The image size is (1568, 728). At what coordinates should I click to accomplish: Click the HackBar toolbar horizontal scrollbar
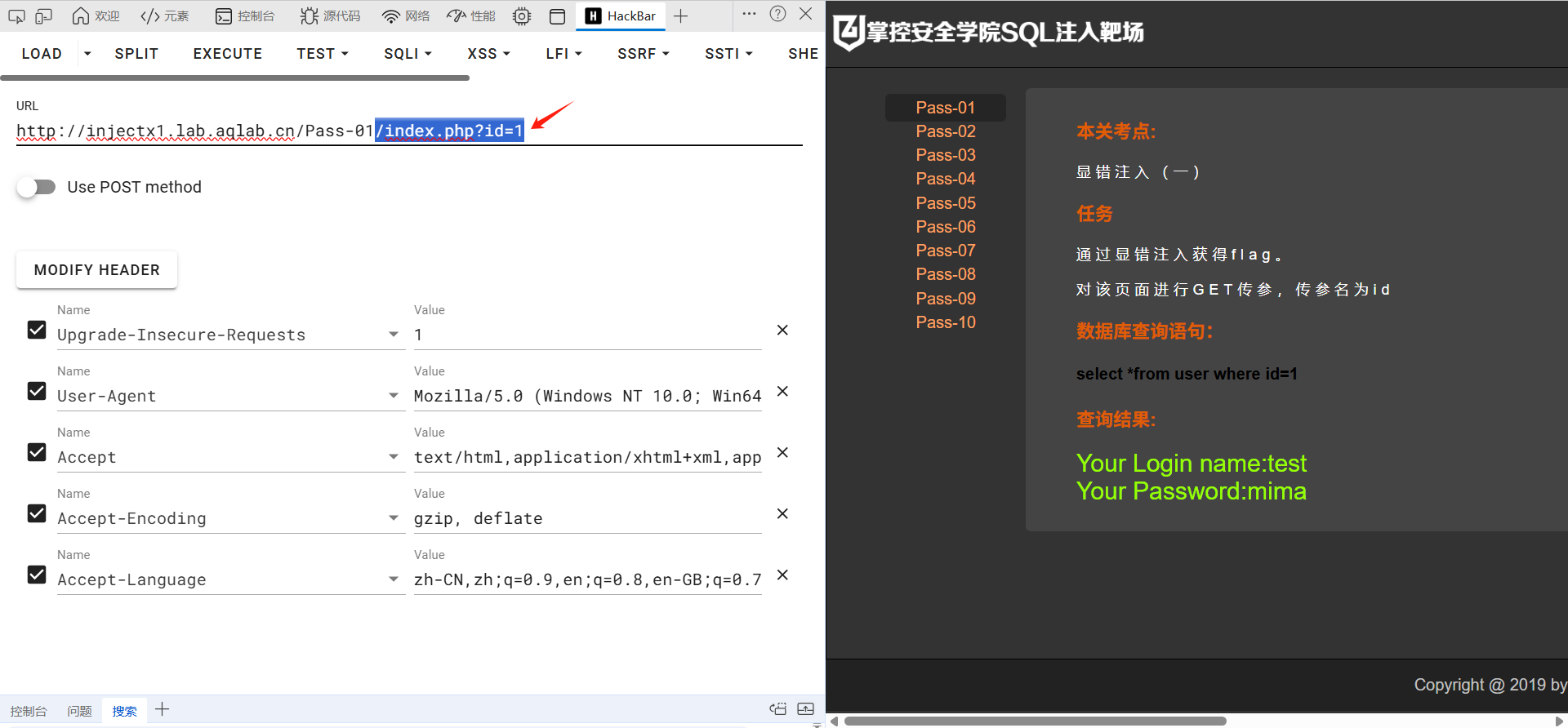pos(235,78)
